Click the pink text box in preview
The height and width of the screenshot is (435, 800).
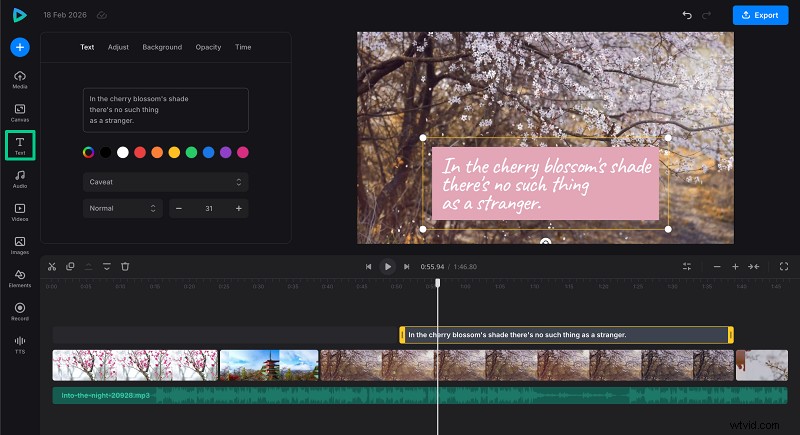tap(545, 184)
